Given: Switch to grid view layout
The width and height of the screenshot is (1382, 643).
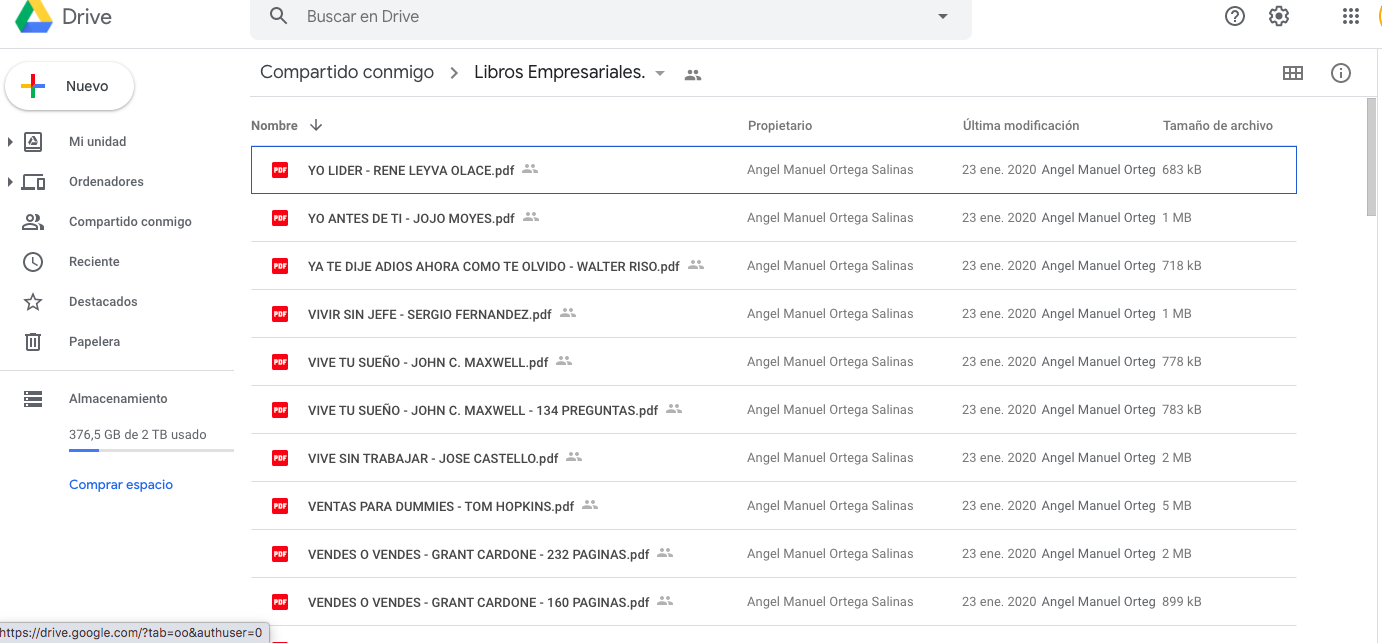Looking at the screenshot, I should pos(1293,73).
